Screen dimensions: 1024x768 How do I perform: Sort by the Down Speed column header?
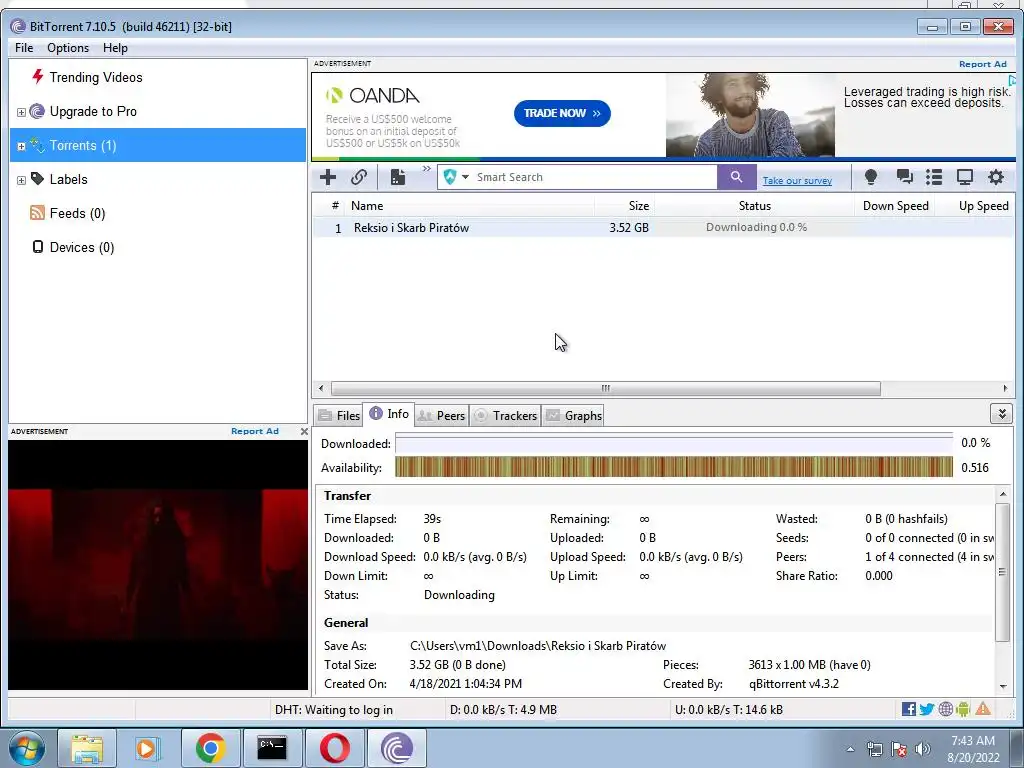[x=895, y=206]
